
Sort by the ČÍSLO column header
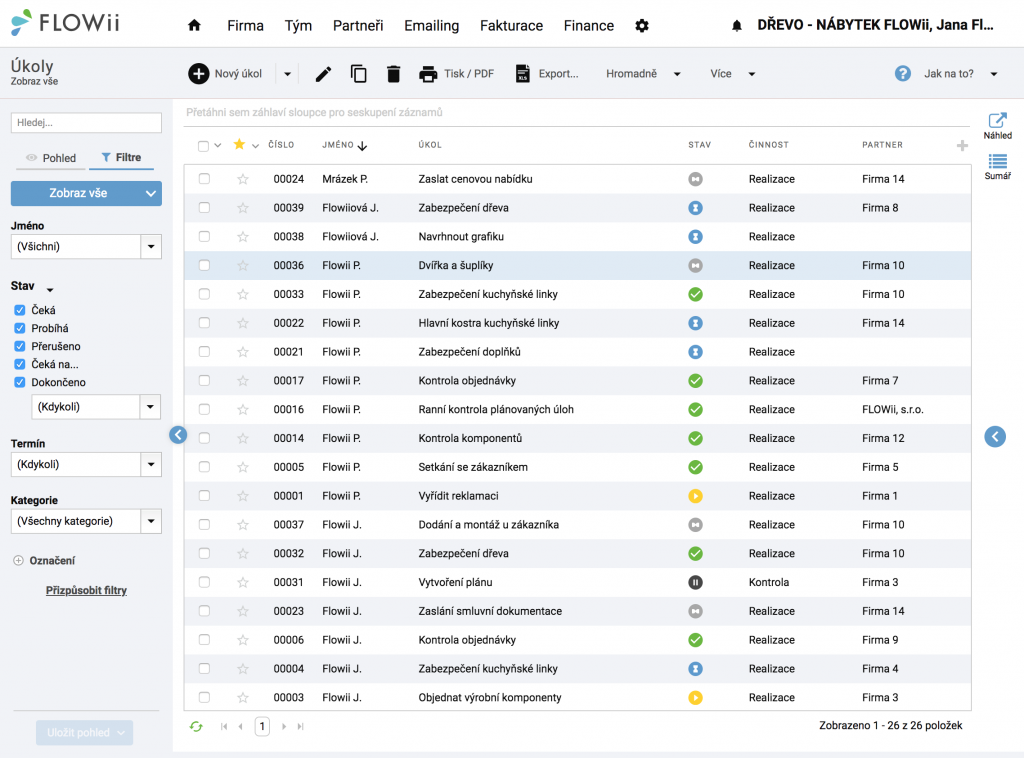[281, 145]
